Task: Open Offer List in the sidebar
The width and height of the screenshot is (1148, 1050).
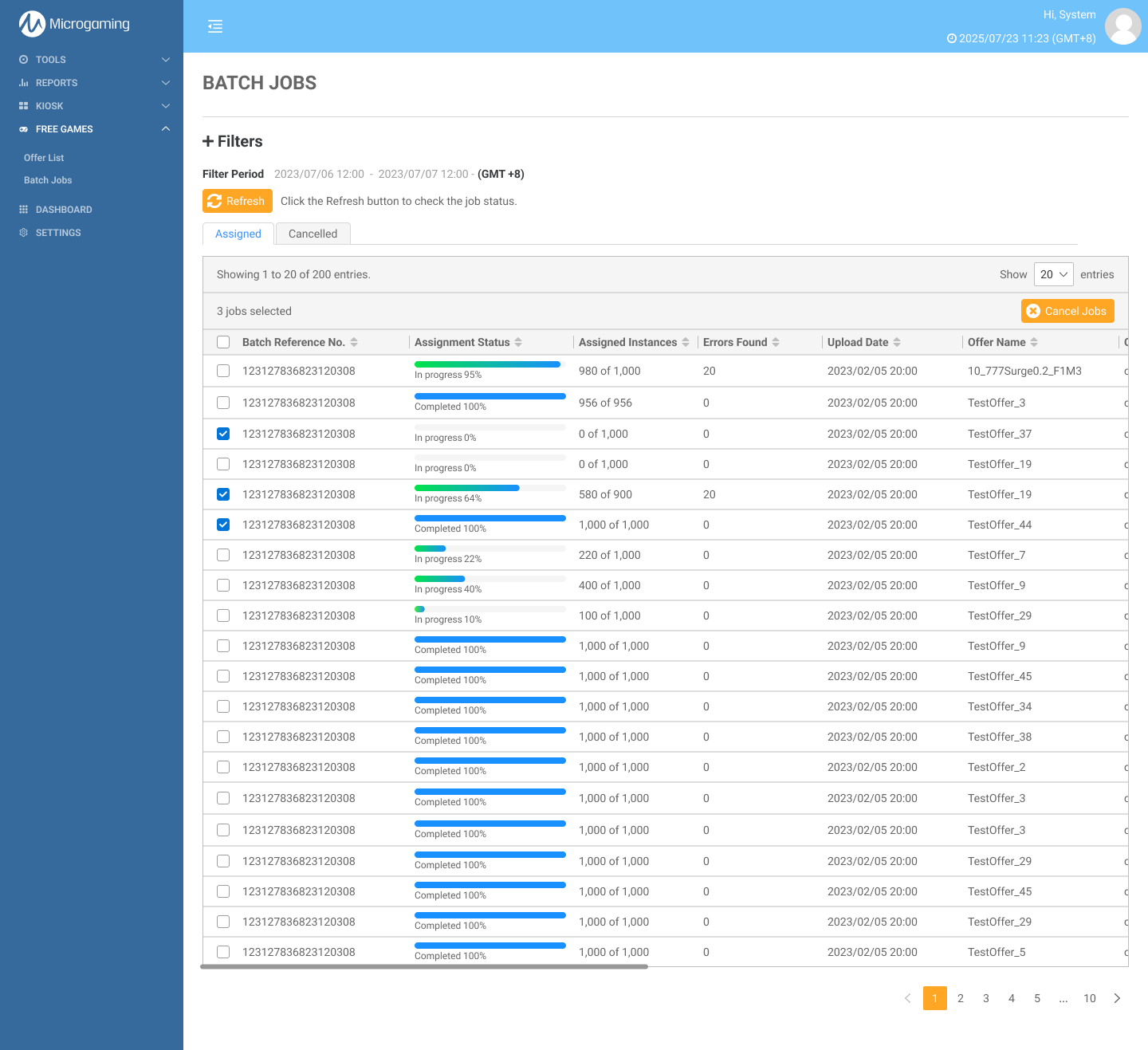Action: click(x=44, y=158)
